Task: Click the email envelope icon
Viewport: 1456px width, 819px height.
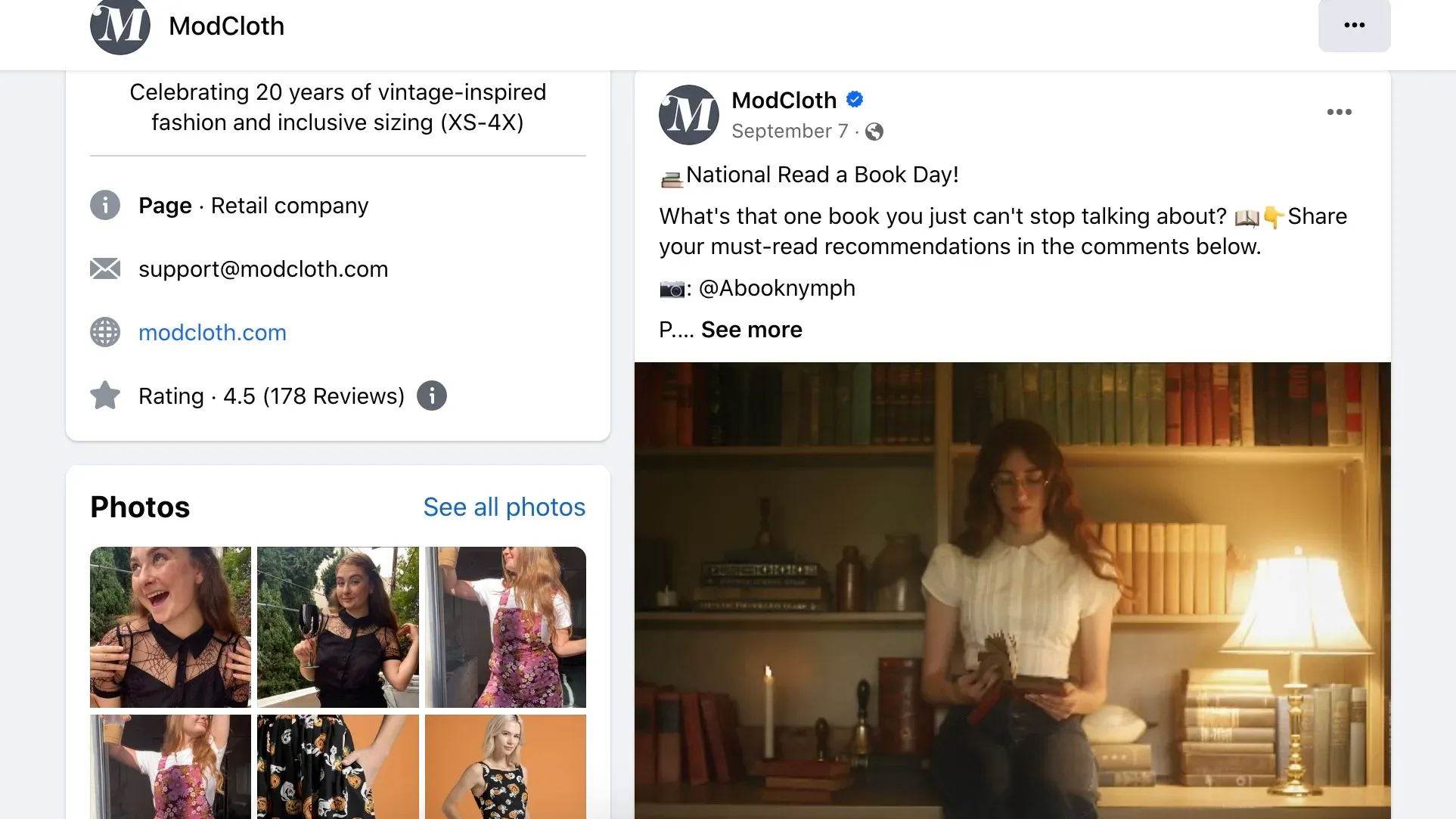Action: point(105,268)
